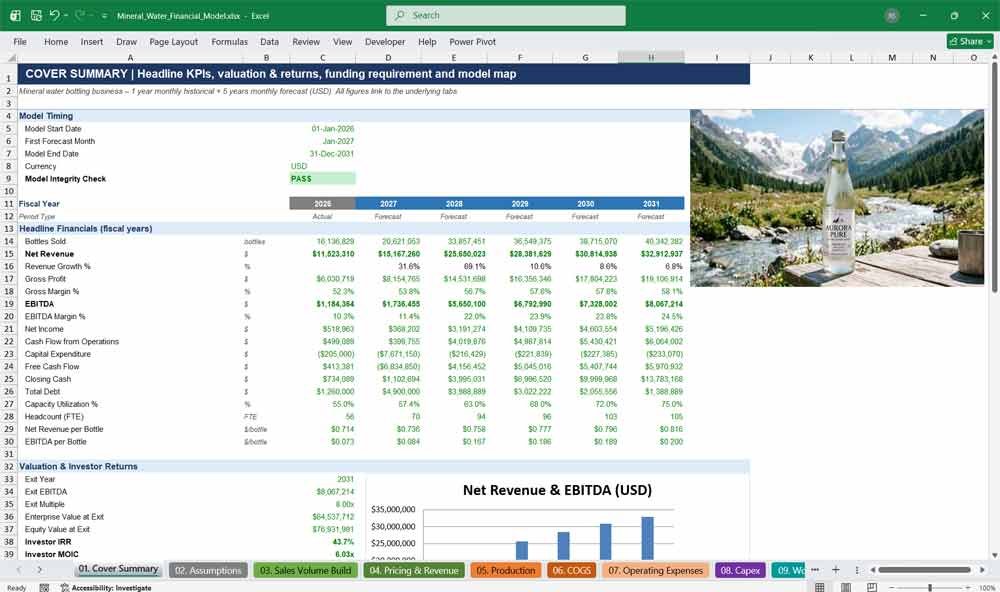Open the File menu

pos(20,41)
